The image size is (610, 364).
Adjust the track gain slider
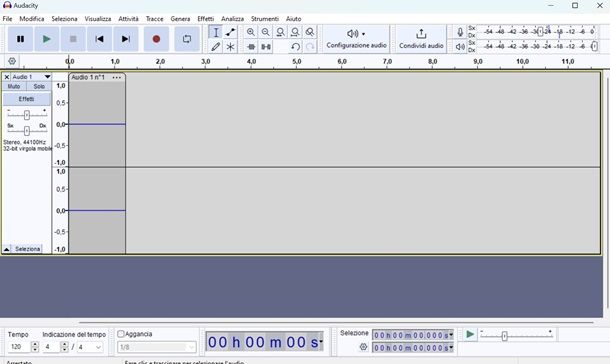26,115
